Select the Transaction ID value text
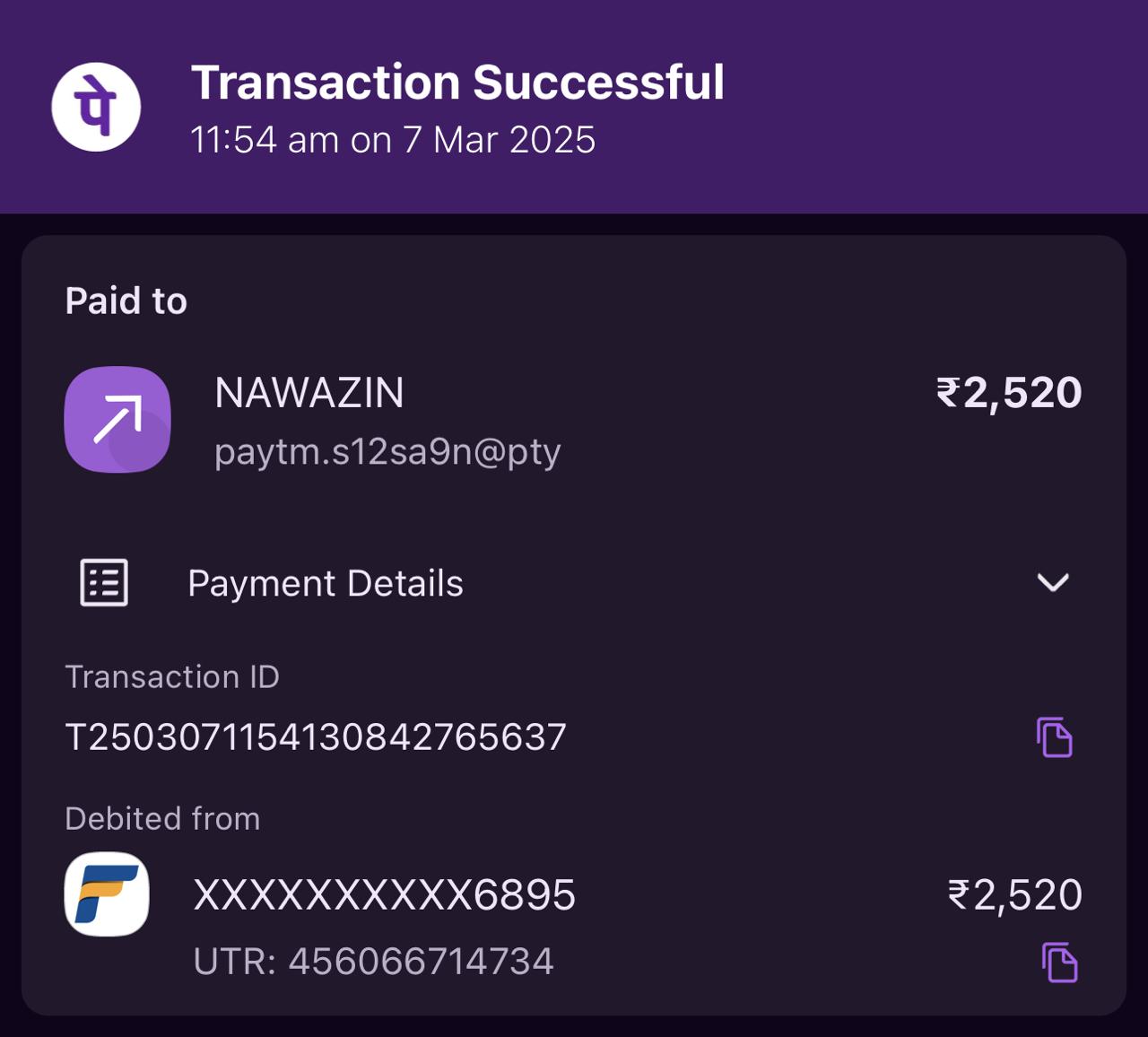The width and height of the screenshot is (1148, 1037). click(316, 737)
